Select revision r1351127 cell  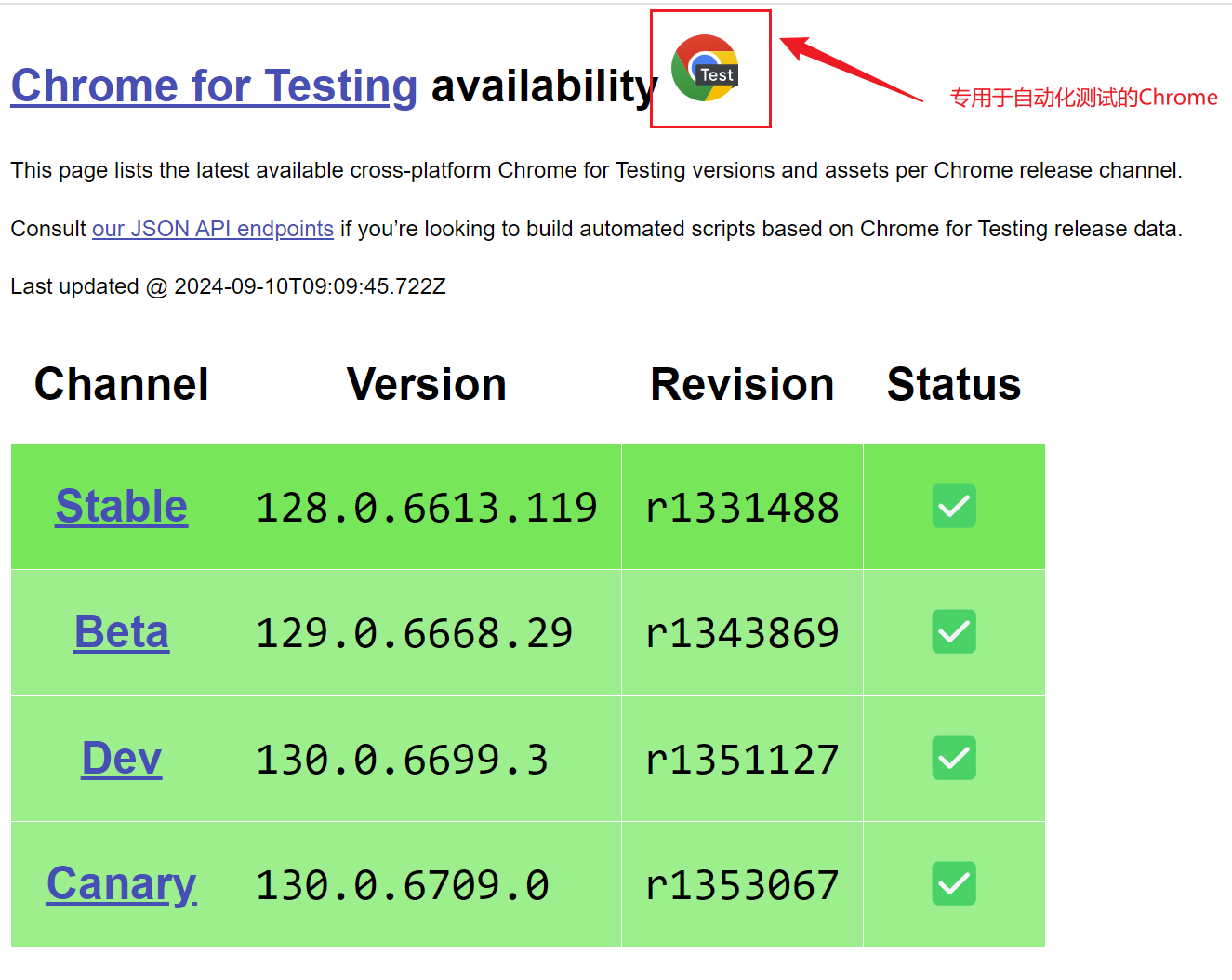coord(742,760)
